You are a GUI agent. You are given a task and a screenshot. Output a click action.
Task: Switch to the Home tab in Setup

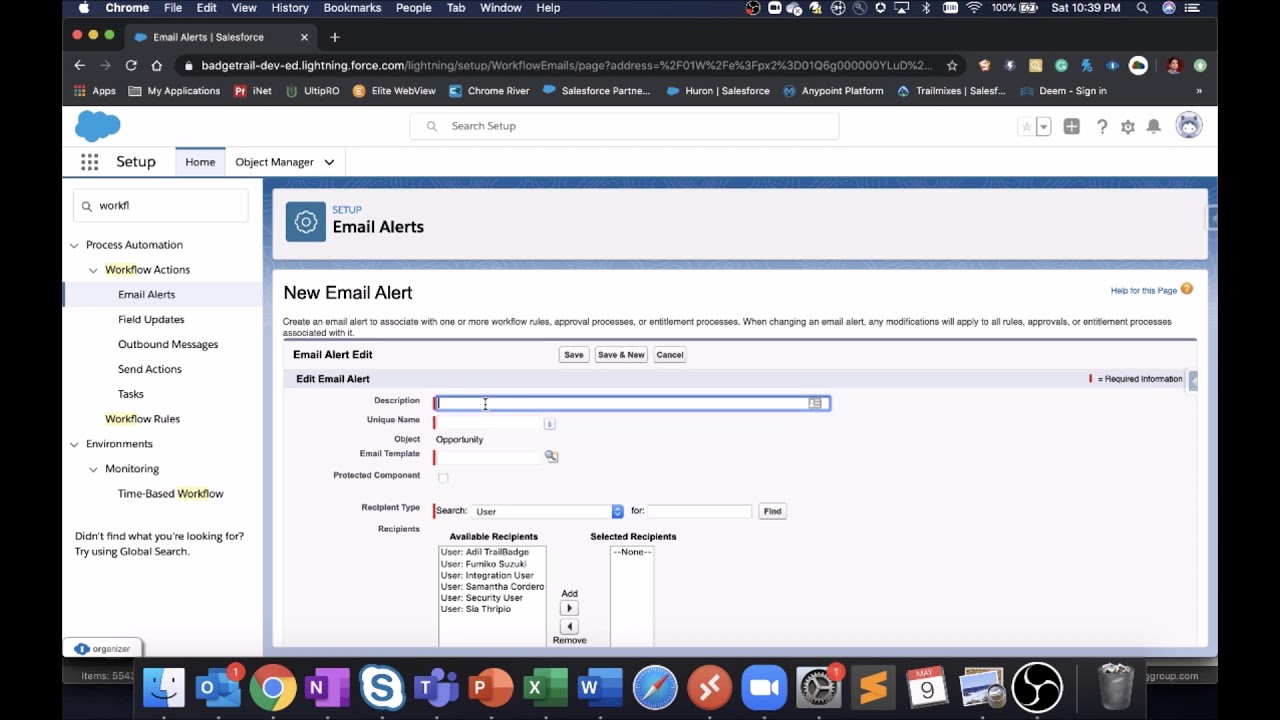[x=200, y=162]
